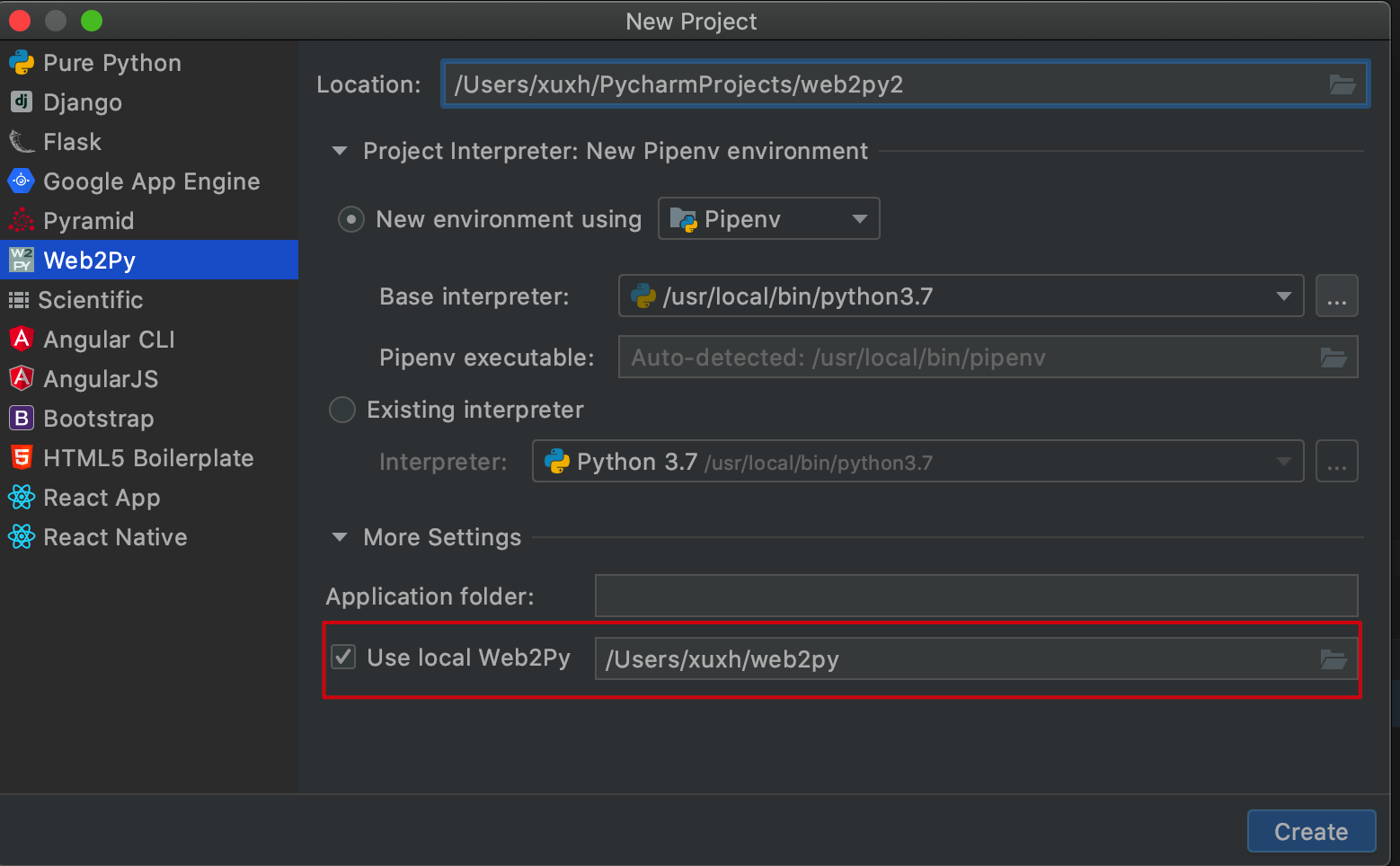The image size is (1400, 866).
Task: Click the Project Interpreter section heading text
Action: coord(616,151)
